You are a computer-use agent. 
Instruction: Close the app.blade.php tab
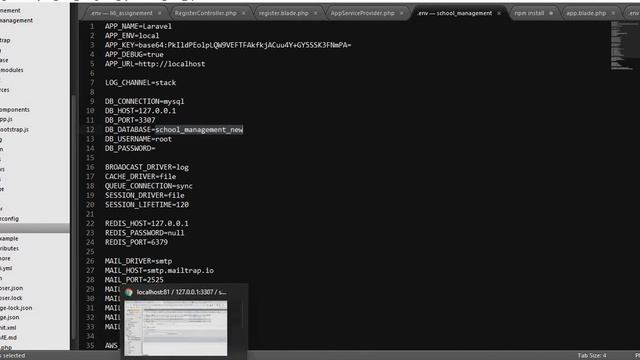pyautogui.click(x=613, y=13)
